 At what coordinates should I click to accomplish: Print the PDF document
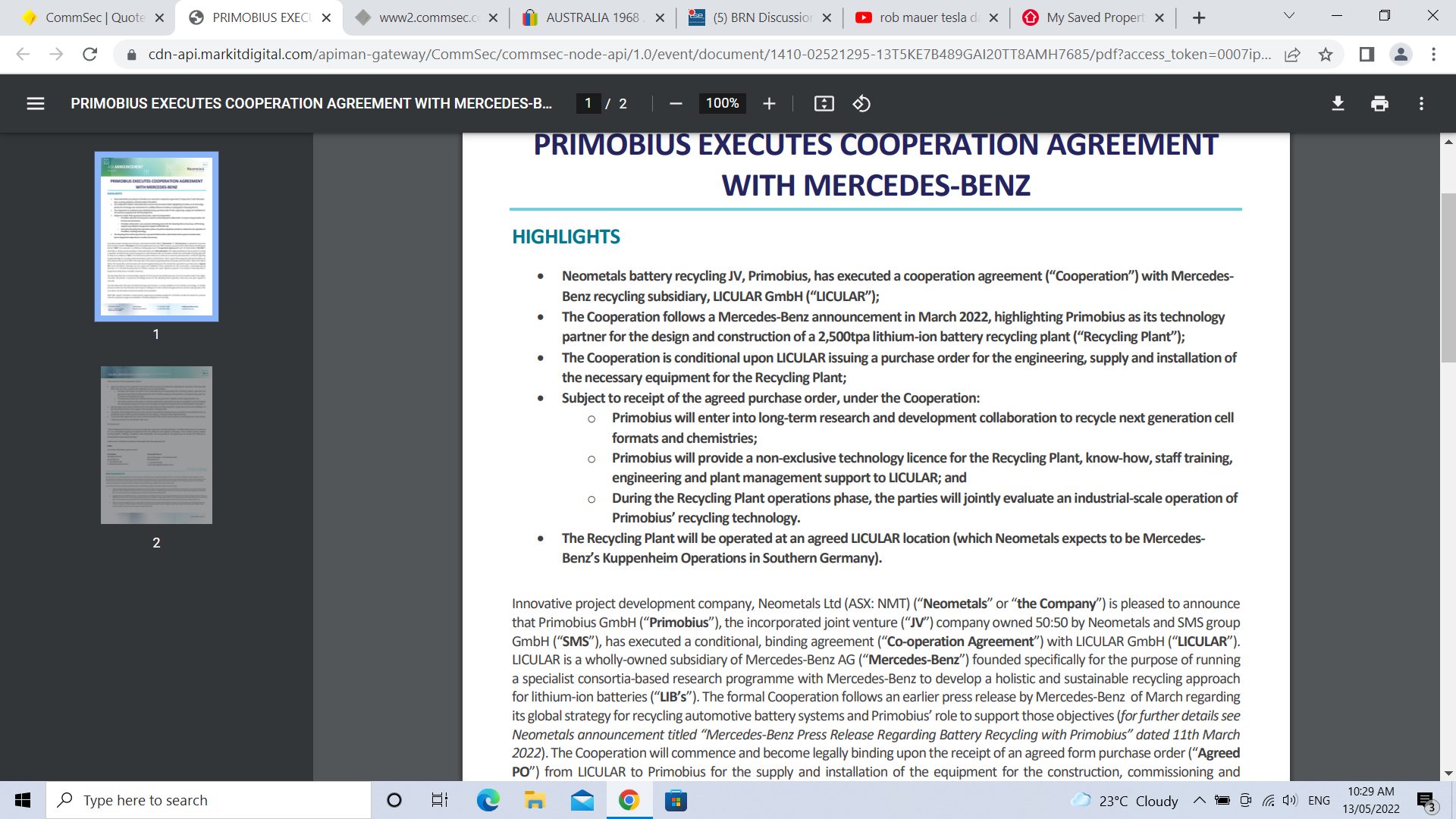click(1379, 104)
